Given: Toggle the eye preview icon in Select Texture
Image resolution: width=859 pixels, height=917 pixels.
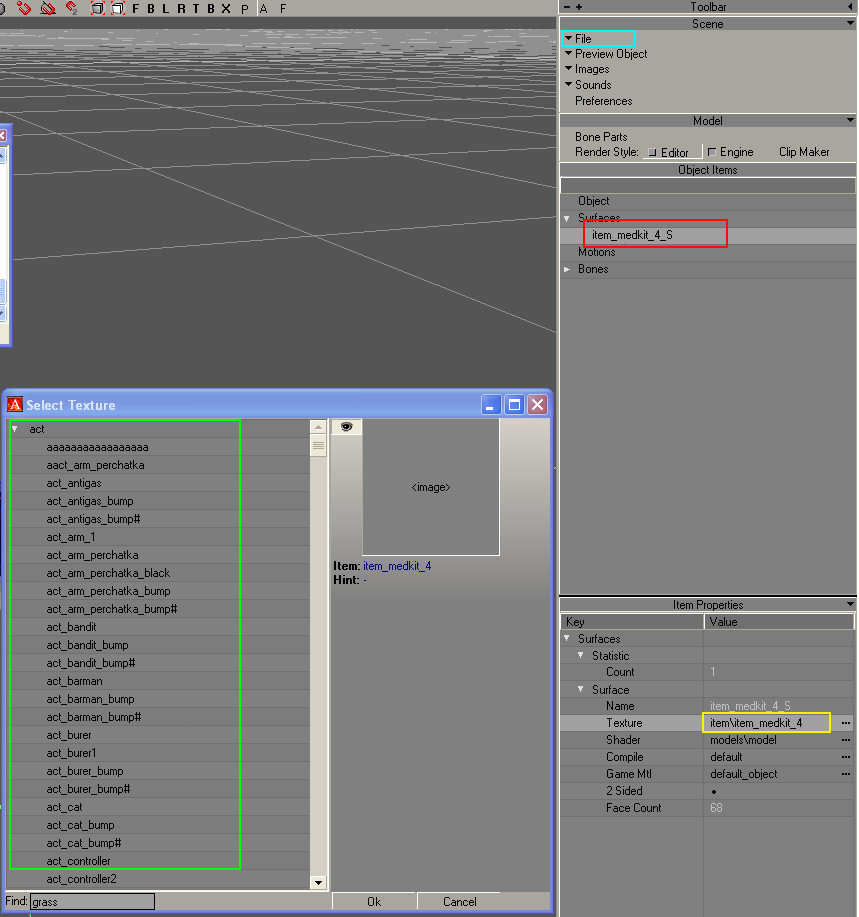Looking at the screenshot, I should click(346, 427).
